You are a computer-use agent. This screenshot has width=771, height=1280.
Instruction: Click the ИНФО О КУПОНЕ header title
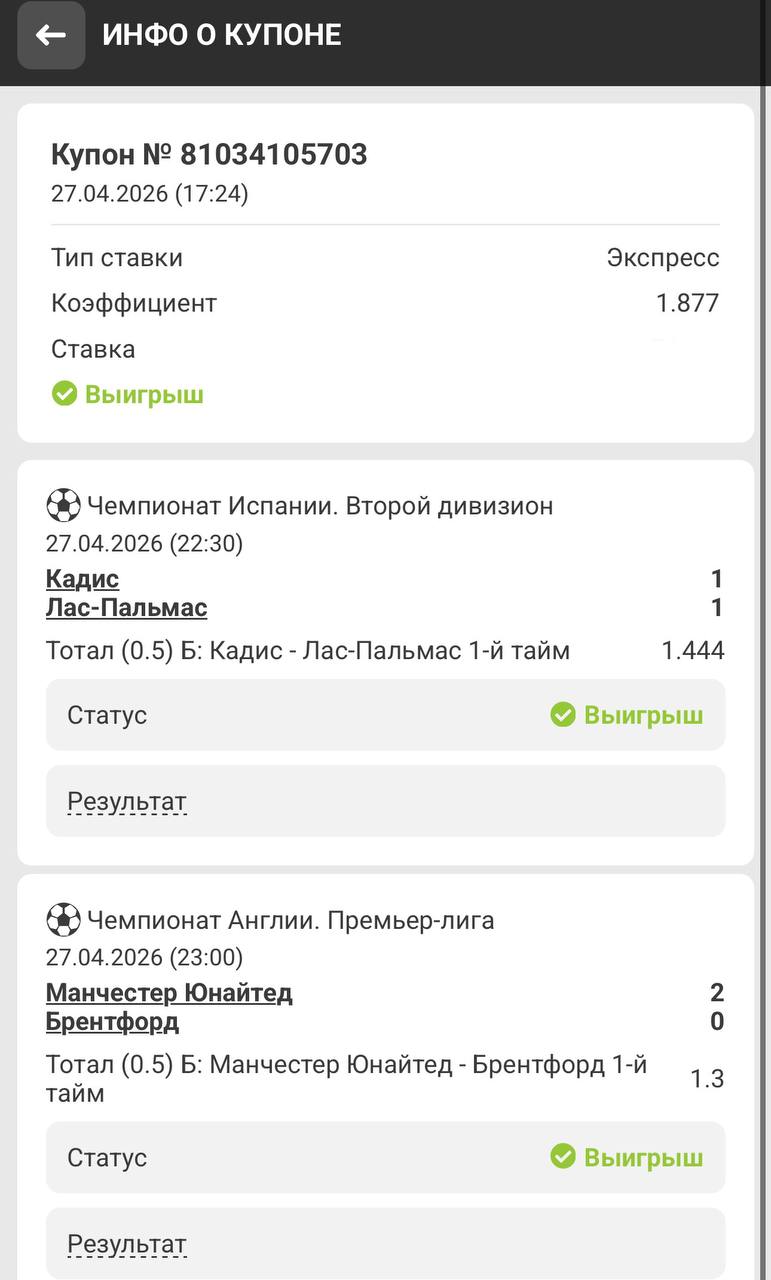[x=221, y=35]
